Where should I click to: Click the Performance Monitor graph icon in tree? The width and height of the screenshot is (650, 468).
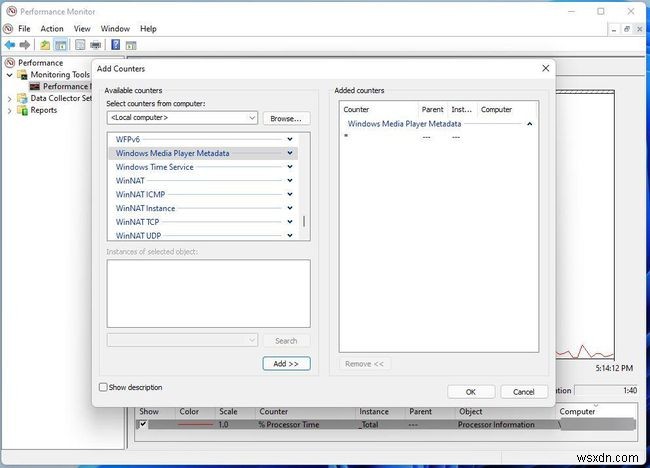pos(35,86)
